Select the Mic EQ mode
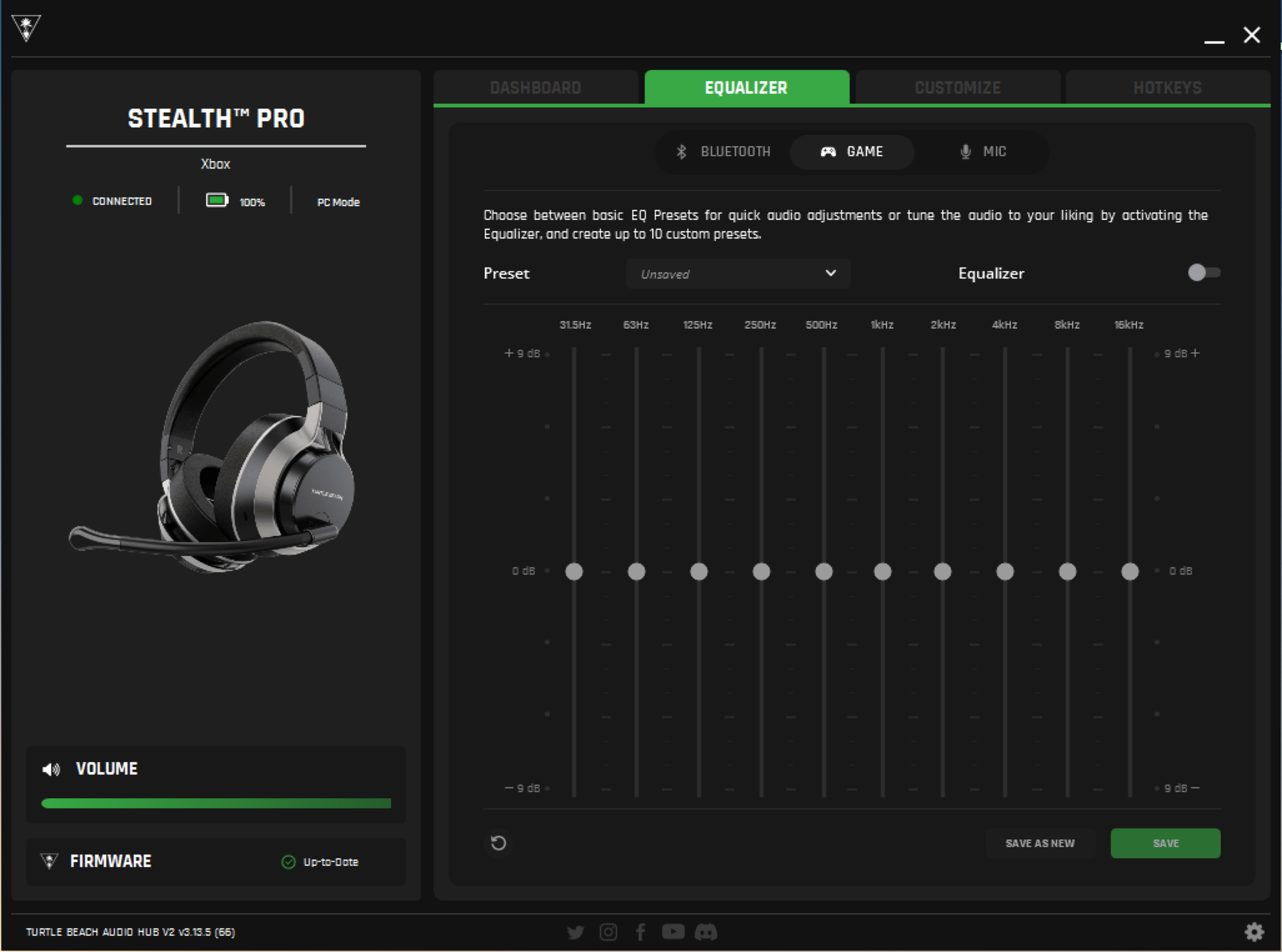Image resolution: width=1282 pixels, height=952 pixels. coord(983,152)
